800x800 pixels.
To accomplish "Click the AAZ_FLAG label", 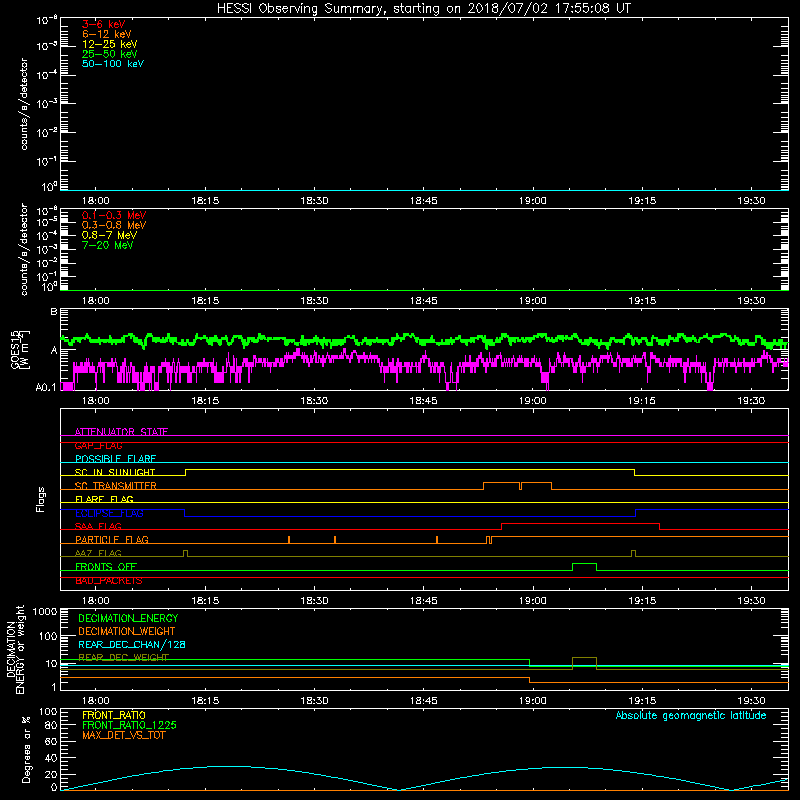I will click(98, 553).
